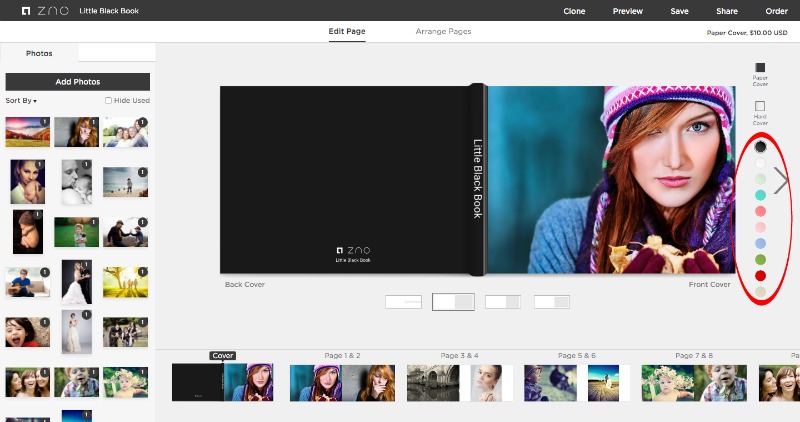Select the Paper Cover option icon
Screen dimensions: 800x422
760,67
